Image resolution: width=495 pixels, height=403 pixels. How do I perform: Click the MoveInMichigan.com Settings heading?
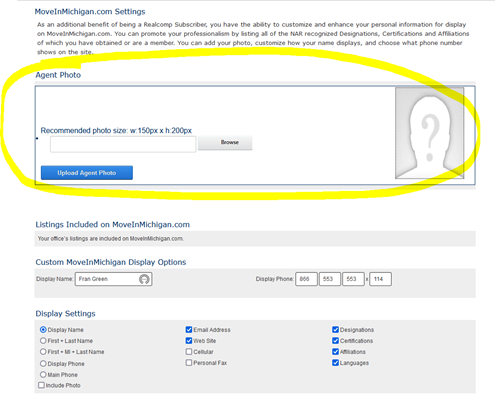90,12
